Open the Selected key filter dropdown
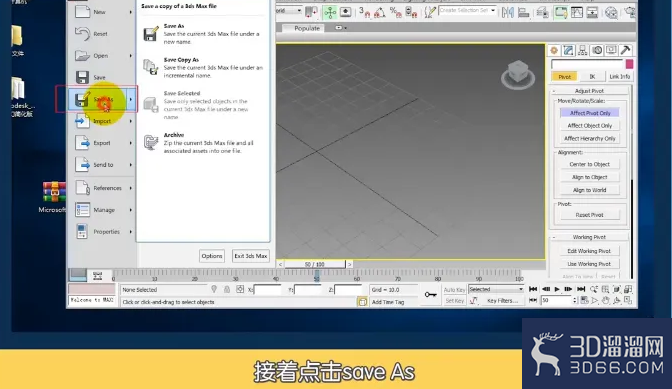672x389 pixels. click(x=496, y=290)
